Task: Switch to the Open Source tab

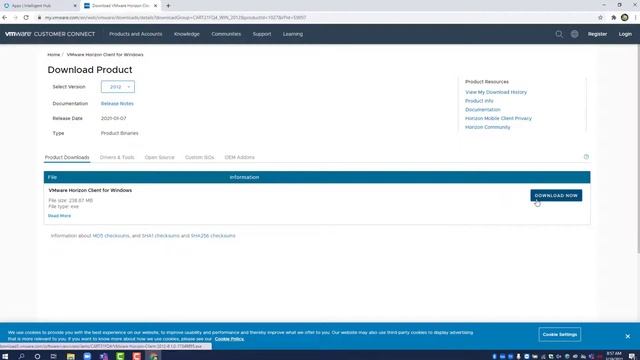Action: pyautogui.click(x=159, y=157)
